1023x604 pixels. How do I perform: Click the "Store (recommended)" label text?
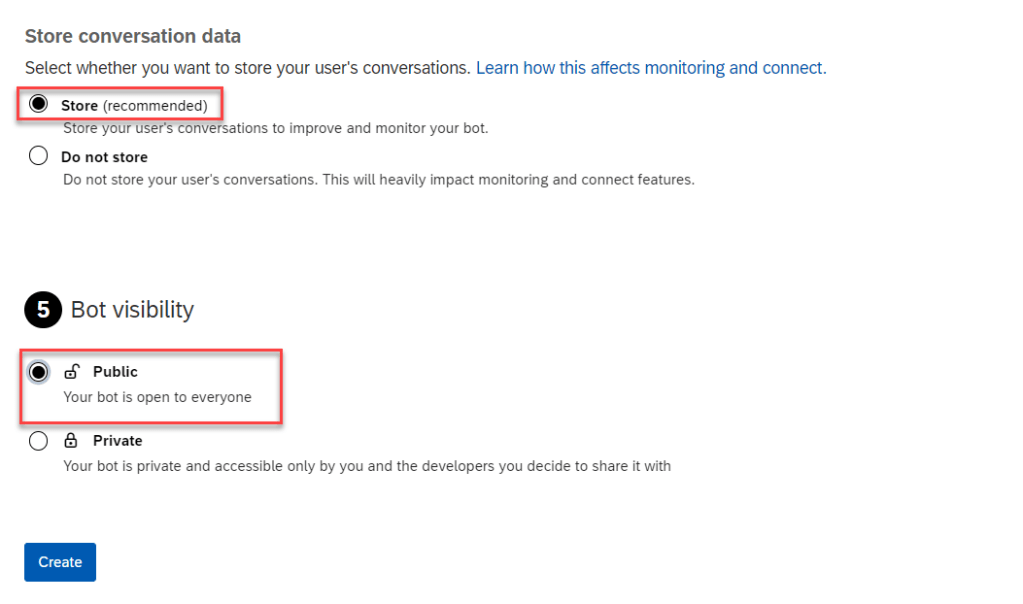[134, 105]
